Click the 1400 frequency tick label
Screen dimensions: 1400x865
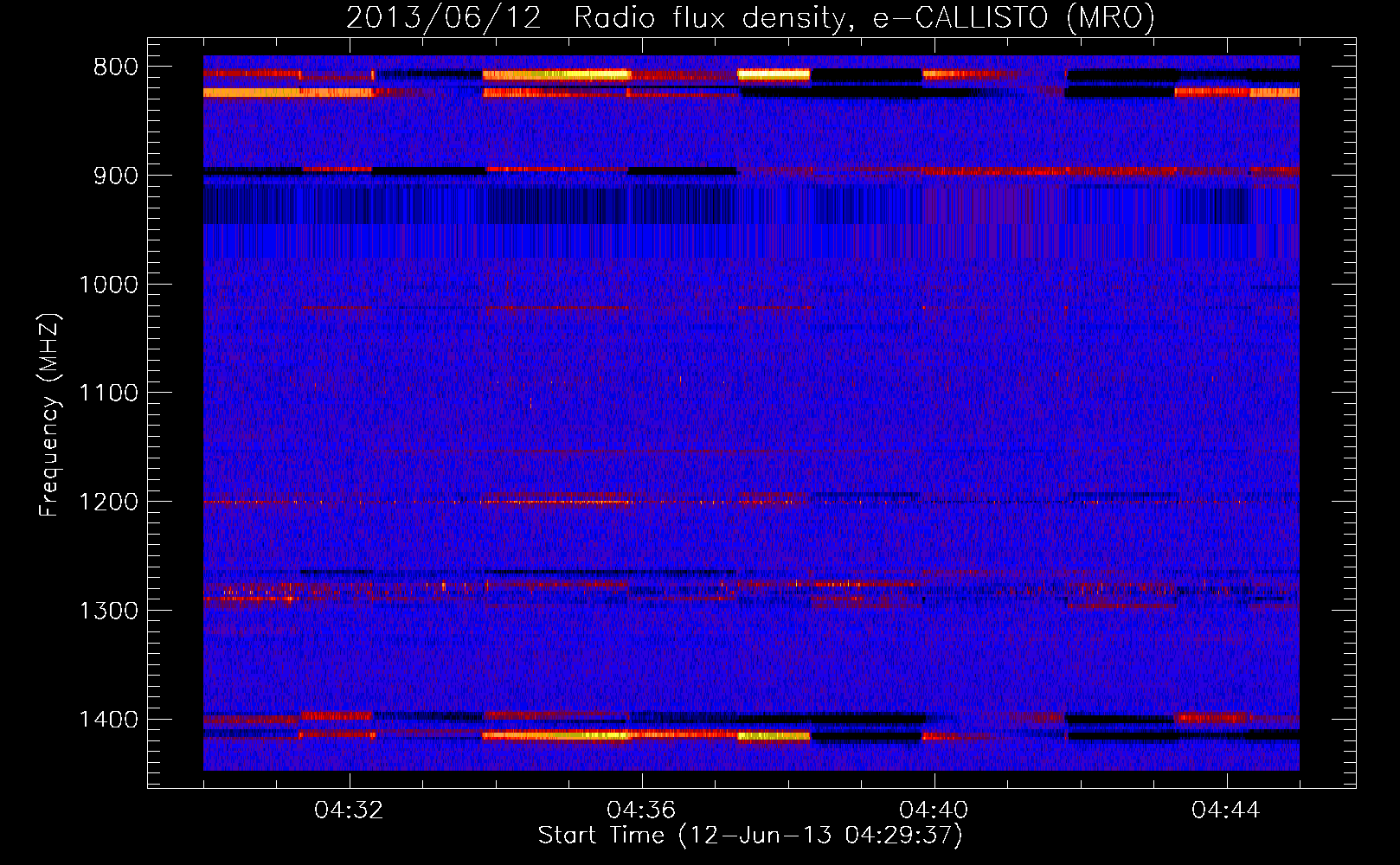pyautogui.click(x=109, y=720)
